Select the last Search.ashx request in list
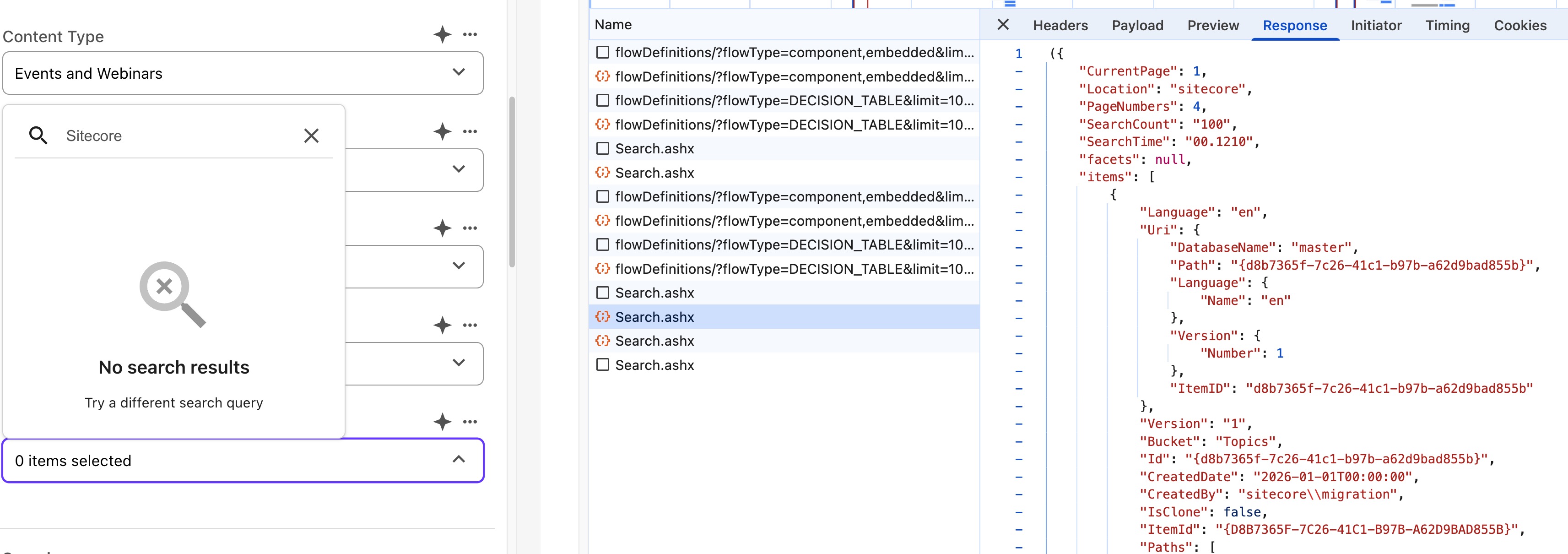Image resolution: width=1568 pixels, height=554 pixels. [784, 364]
